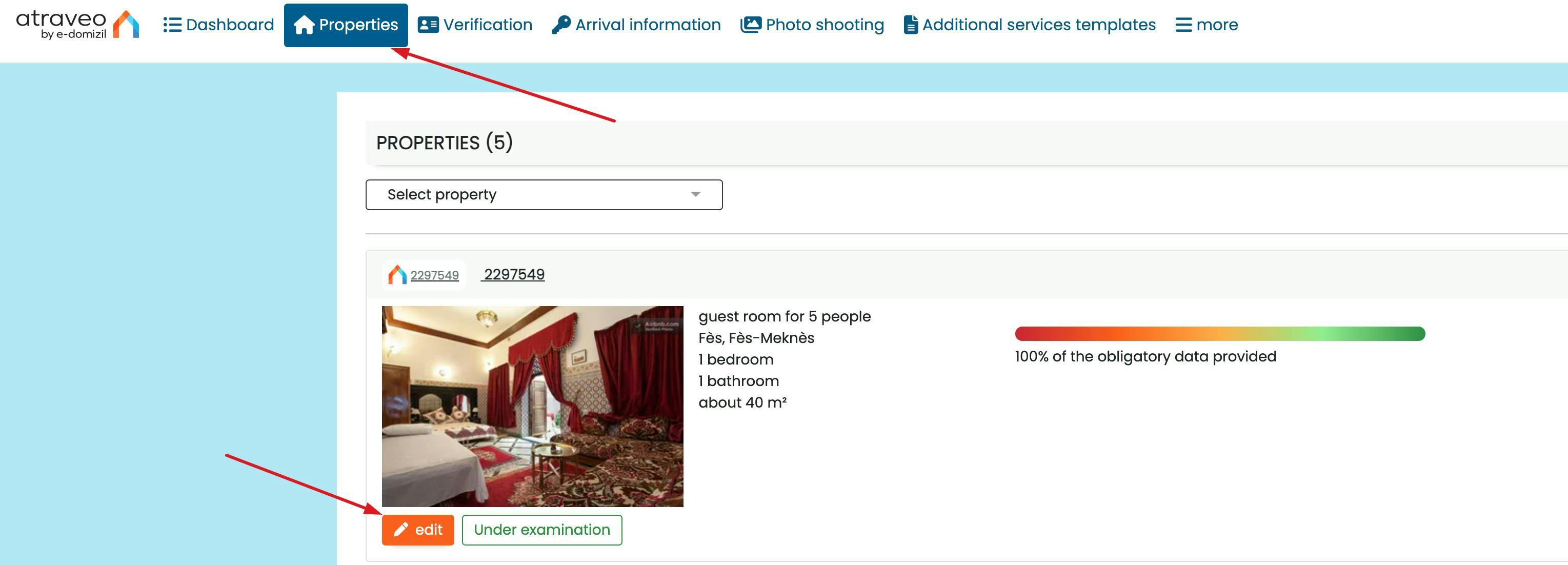
Task: Click the Additional services document icon
Action: click(910, 25)
